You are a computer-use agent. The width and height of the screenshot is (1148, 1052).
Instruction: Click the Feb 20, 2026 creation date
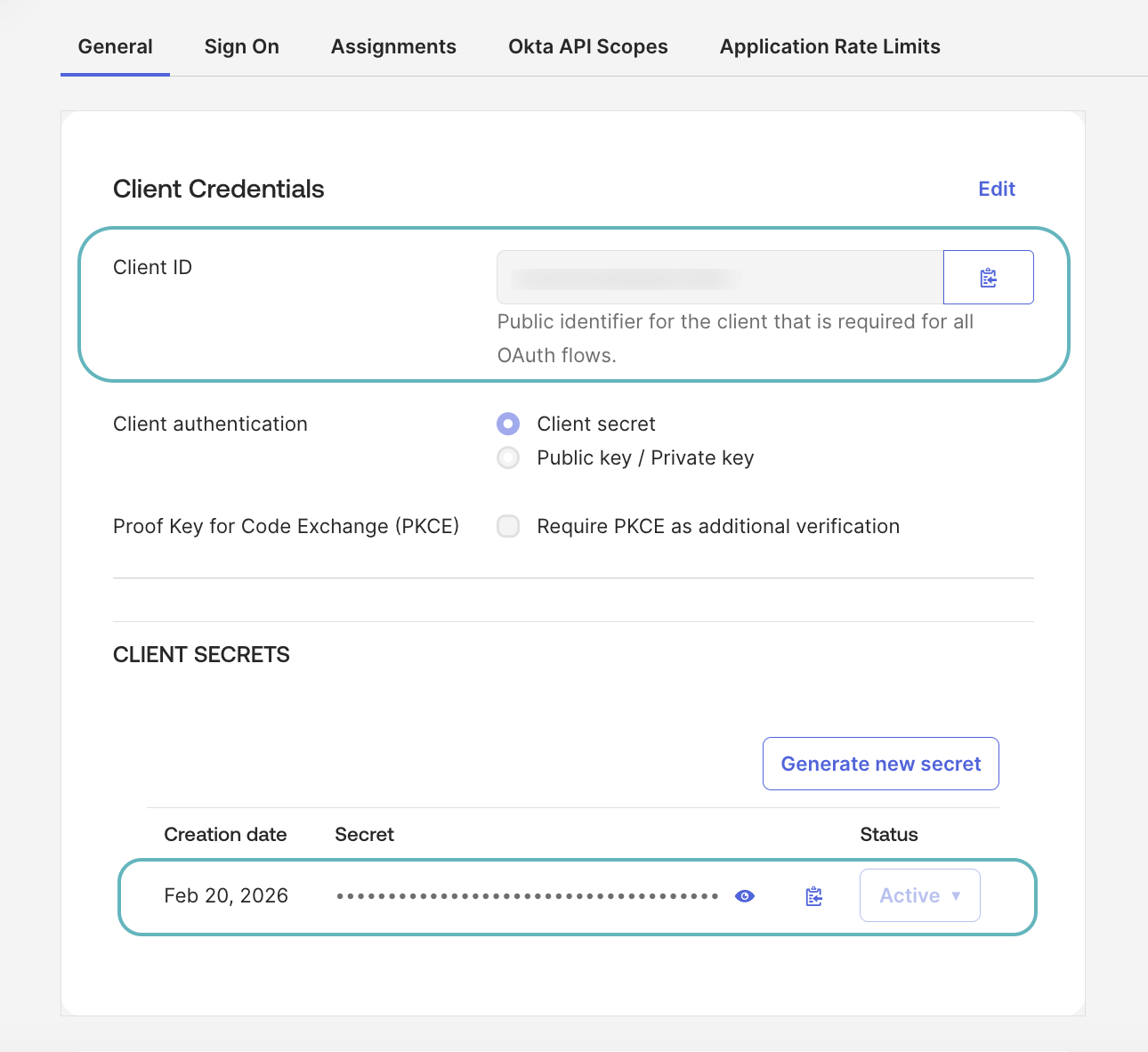click(226, 895)
